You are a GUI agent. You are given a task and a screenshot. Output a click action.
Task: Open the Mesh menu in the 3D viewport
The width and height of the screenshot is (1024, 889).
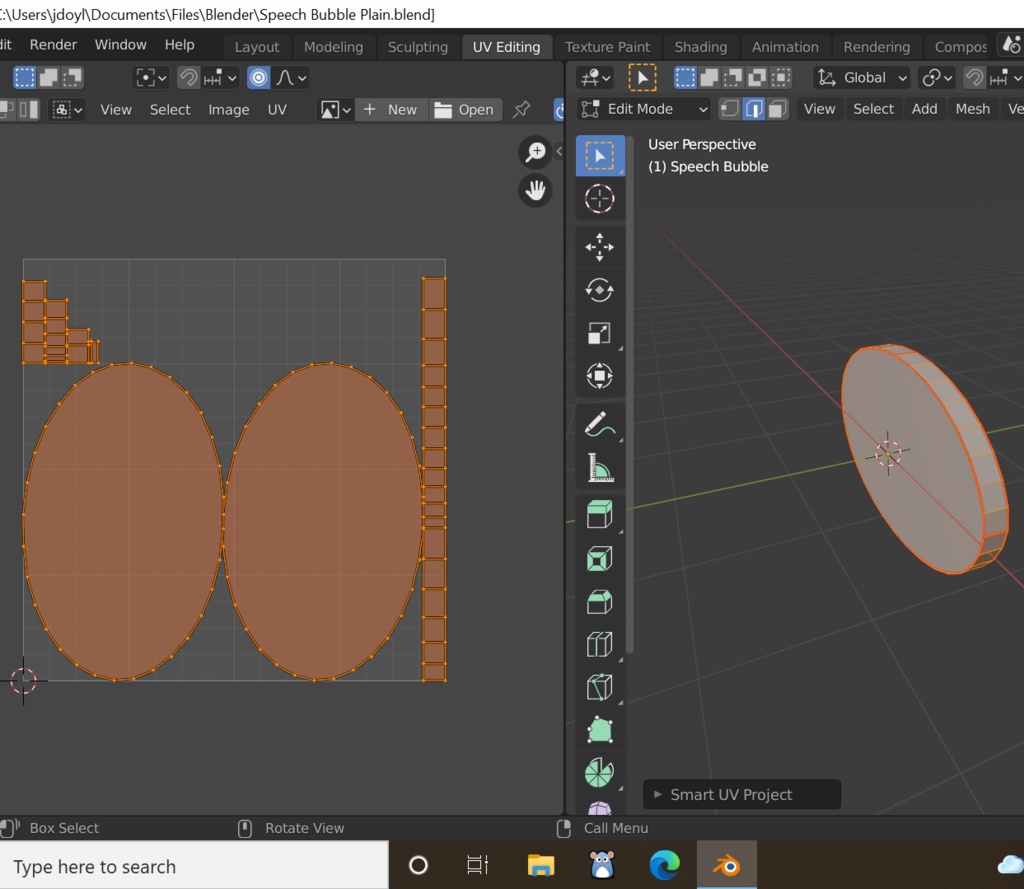click(x=972, y=109)
